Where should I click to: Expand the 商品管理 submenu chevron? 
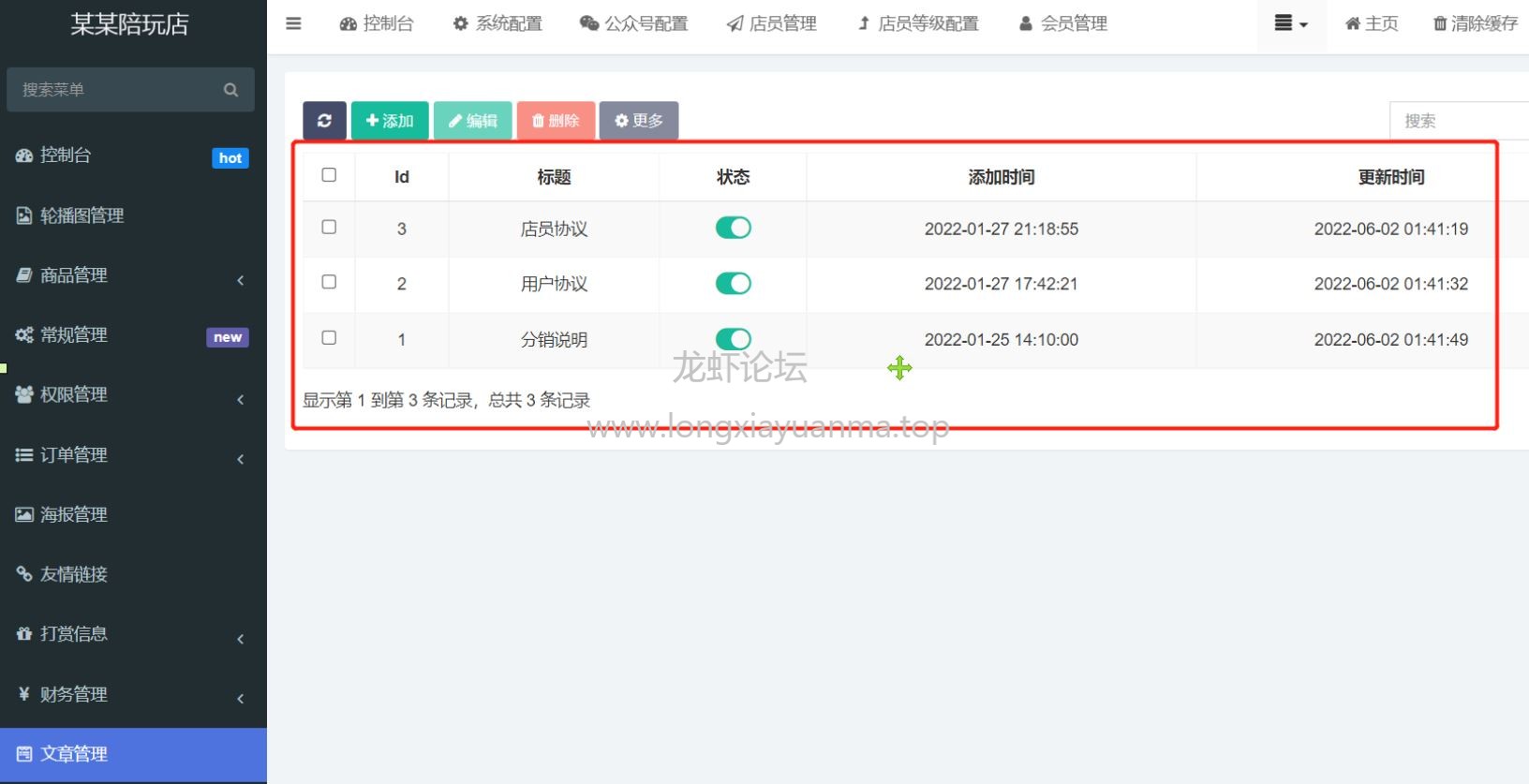point(241,280)
